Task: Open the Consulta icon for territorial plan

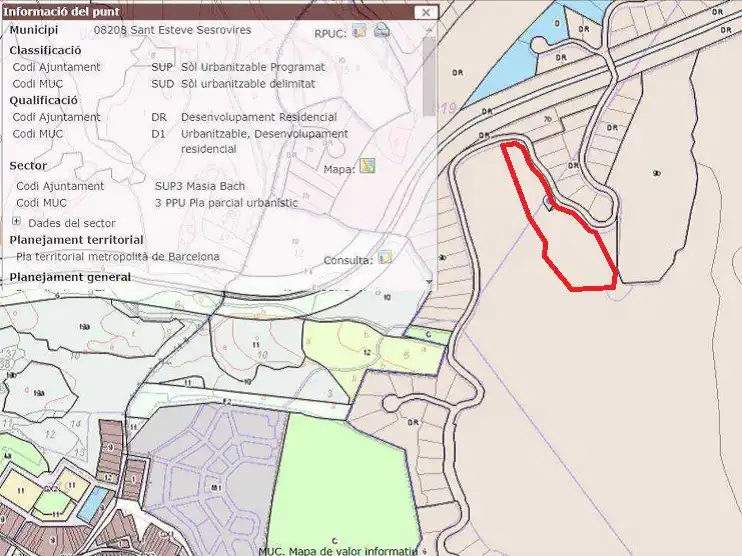Action: coord(385,257)
